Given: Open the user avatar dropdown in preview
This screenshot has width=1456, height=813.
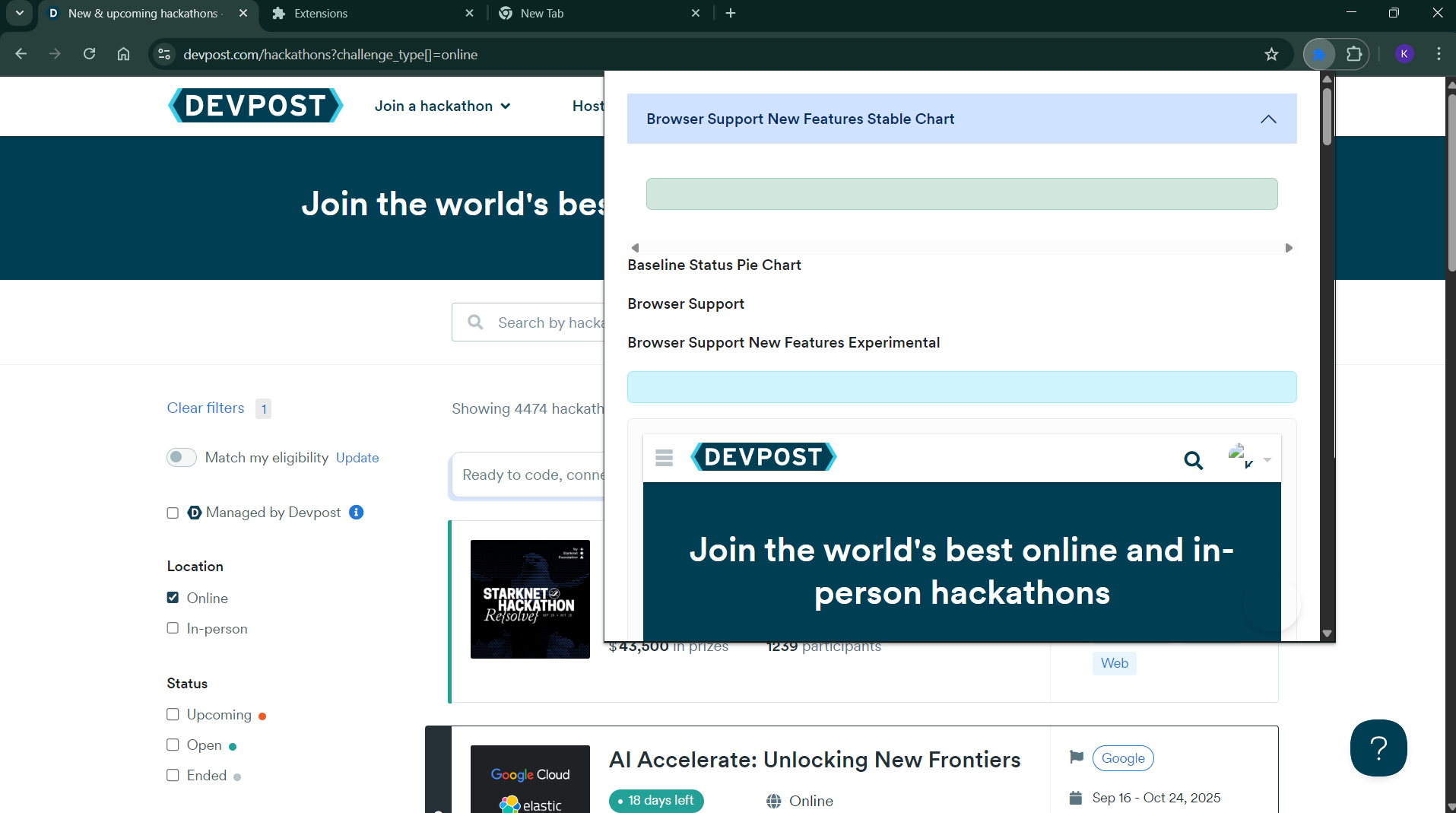Looking at the screenshot, I should pyautogui.click(x=1249, y=458).
